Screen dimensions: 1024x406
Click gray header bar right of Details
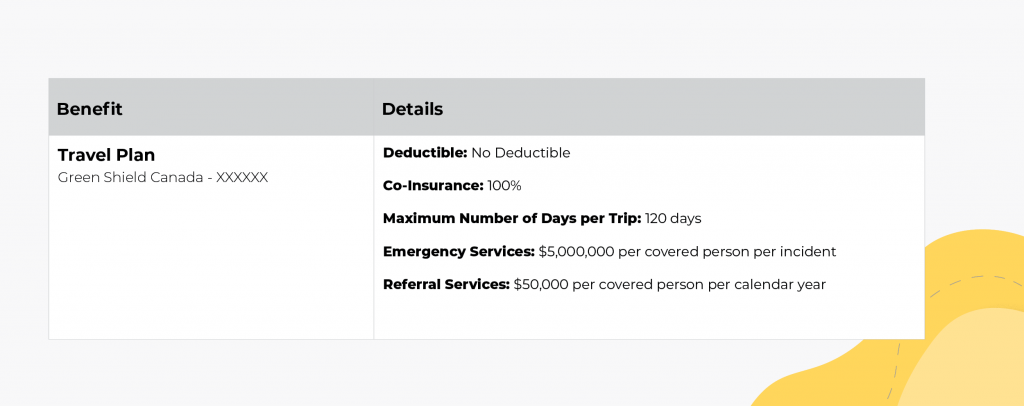[686, 107]
